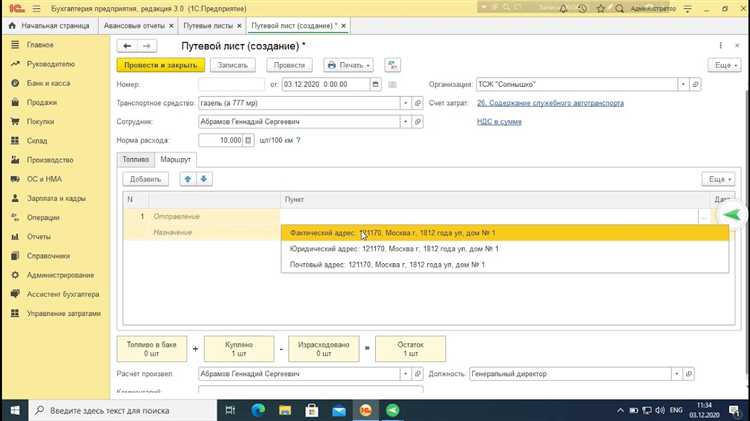Open the 1C main menu hamburger icon

coord(36,9)
